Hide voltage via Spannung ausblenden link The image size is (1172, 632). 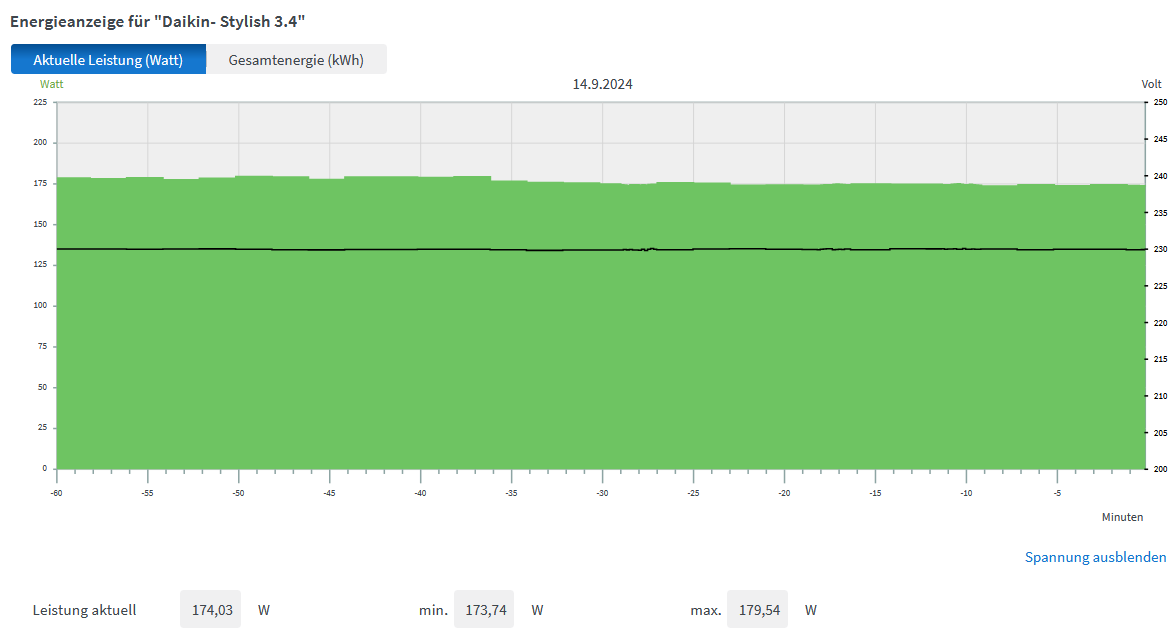pyautogui.click(x=1095, y=557)
